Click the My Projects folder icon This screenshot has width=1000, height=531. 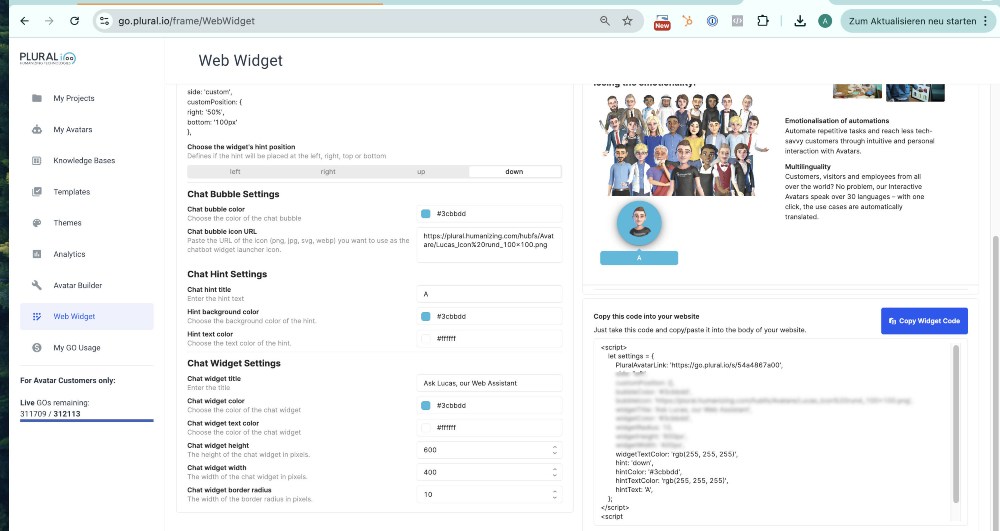(x=37, y=98)
